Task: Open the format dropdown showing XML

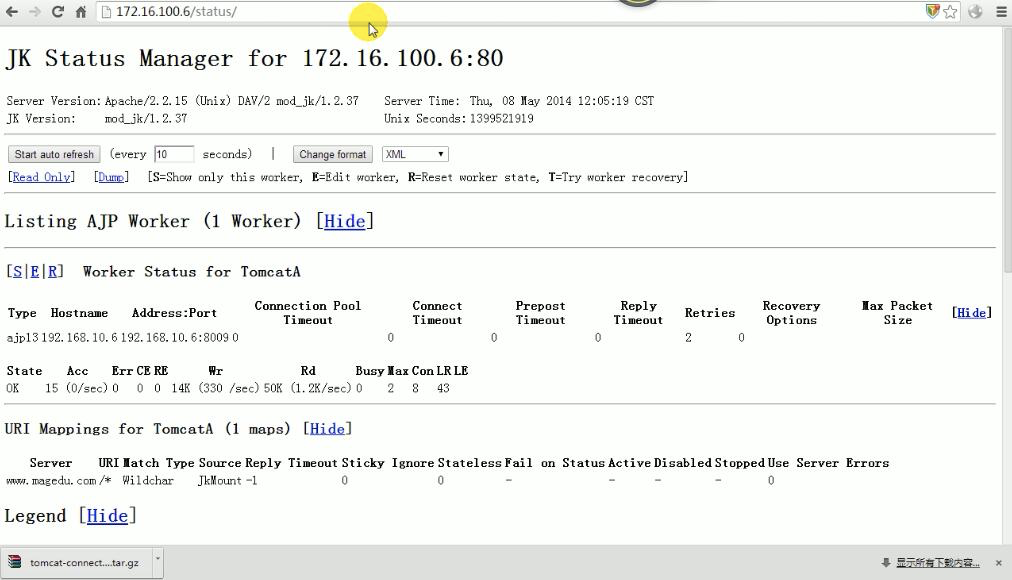Action: [415, 154]
